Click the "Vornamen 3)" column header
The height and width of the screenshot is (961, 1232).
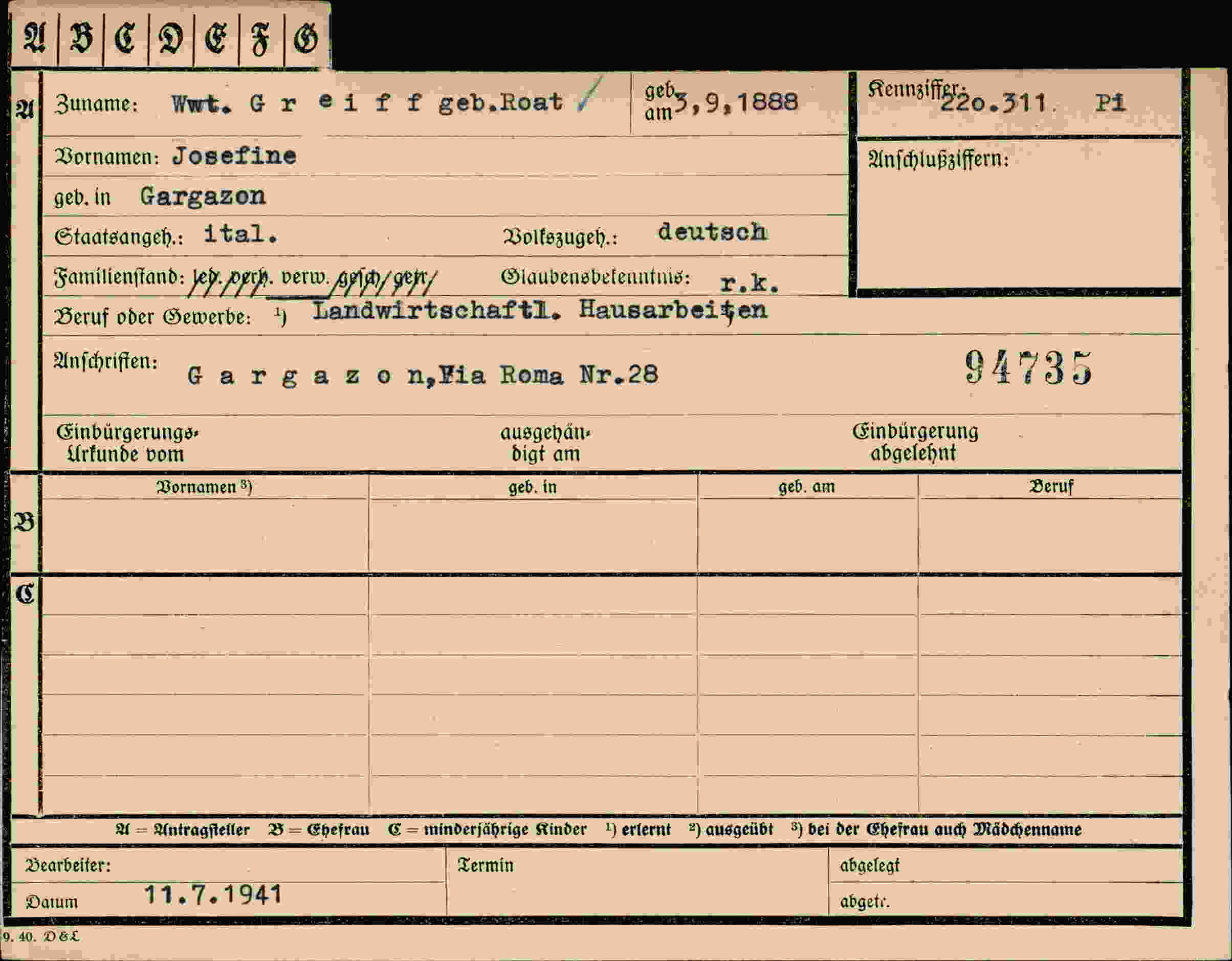(x=204, y=487)
